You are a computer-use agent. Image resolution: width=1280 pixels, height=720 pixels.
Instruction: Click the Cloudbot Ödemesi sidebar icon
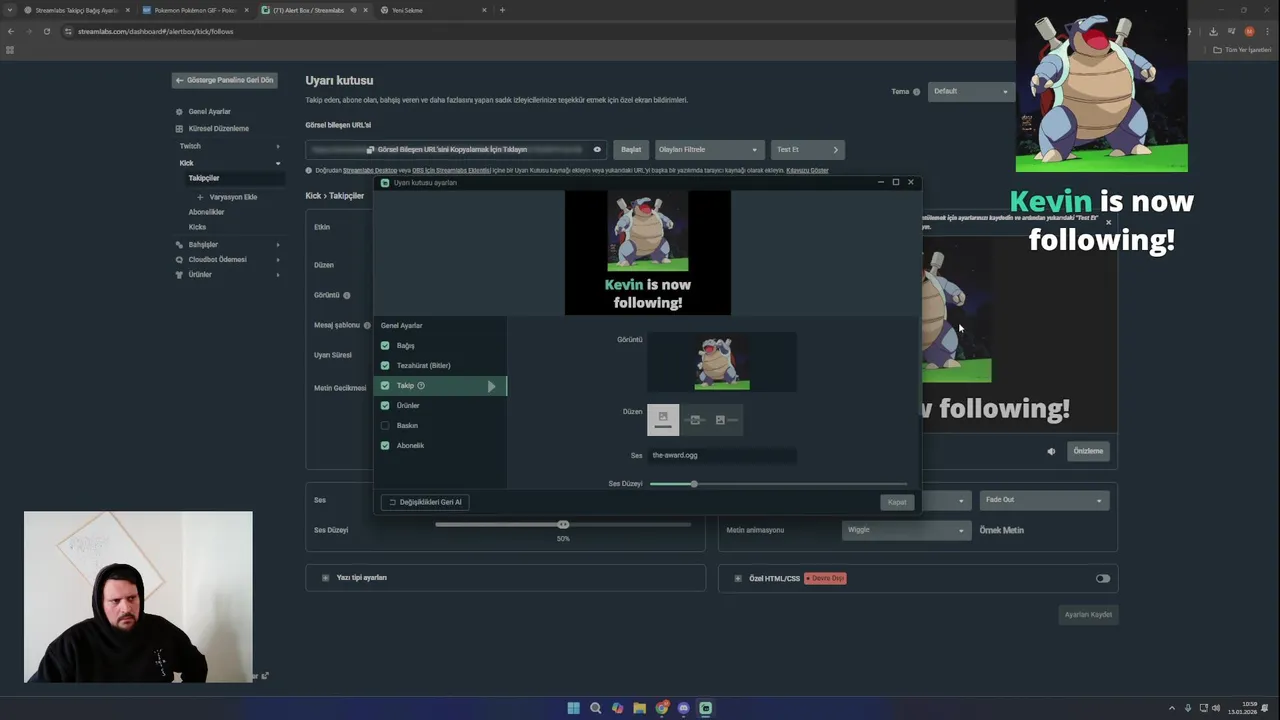[179, 260]
